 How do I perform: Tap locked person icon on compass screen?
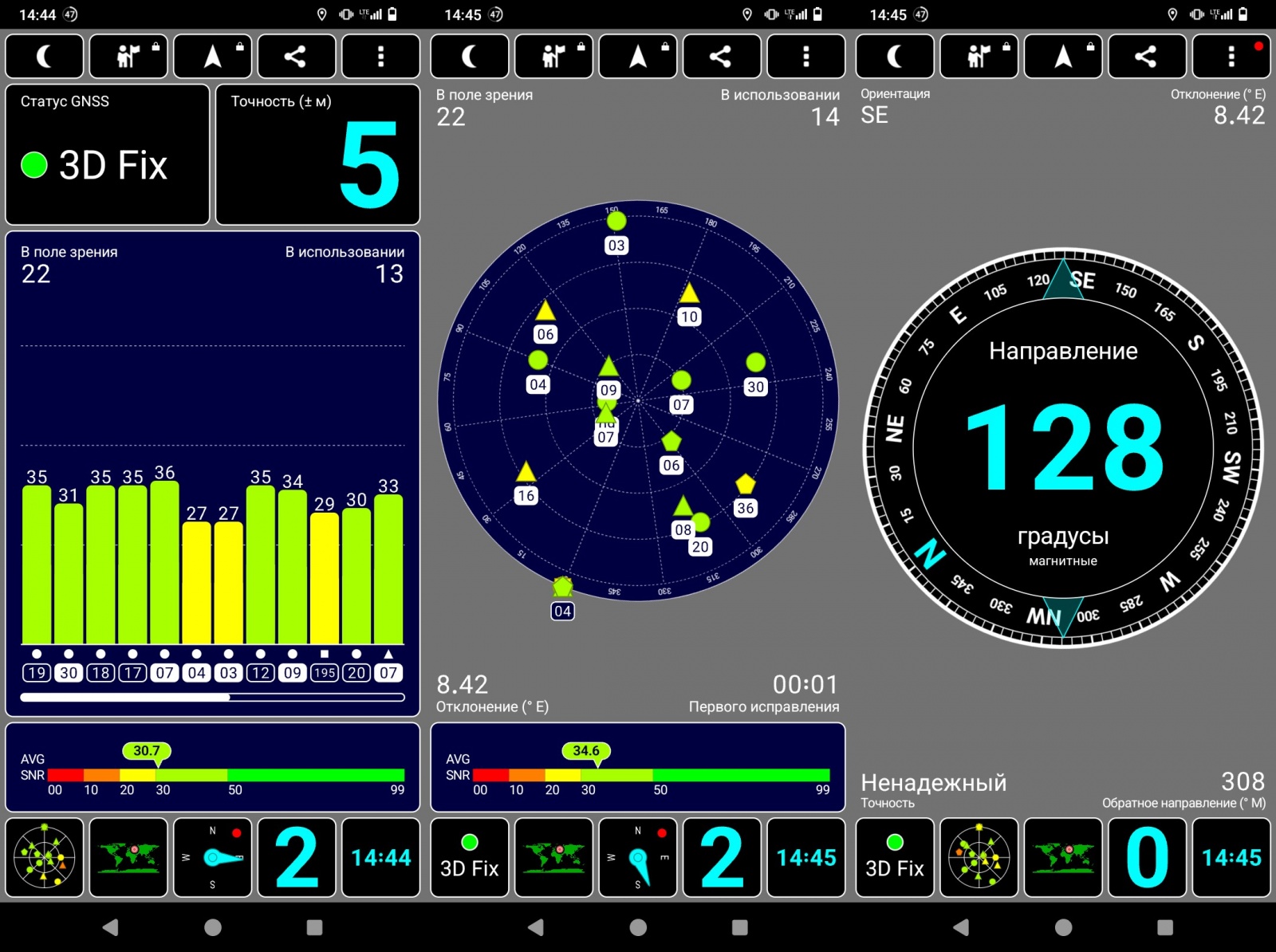(x=979, y=56)
